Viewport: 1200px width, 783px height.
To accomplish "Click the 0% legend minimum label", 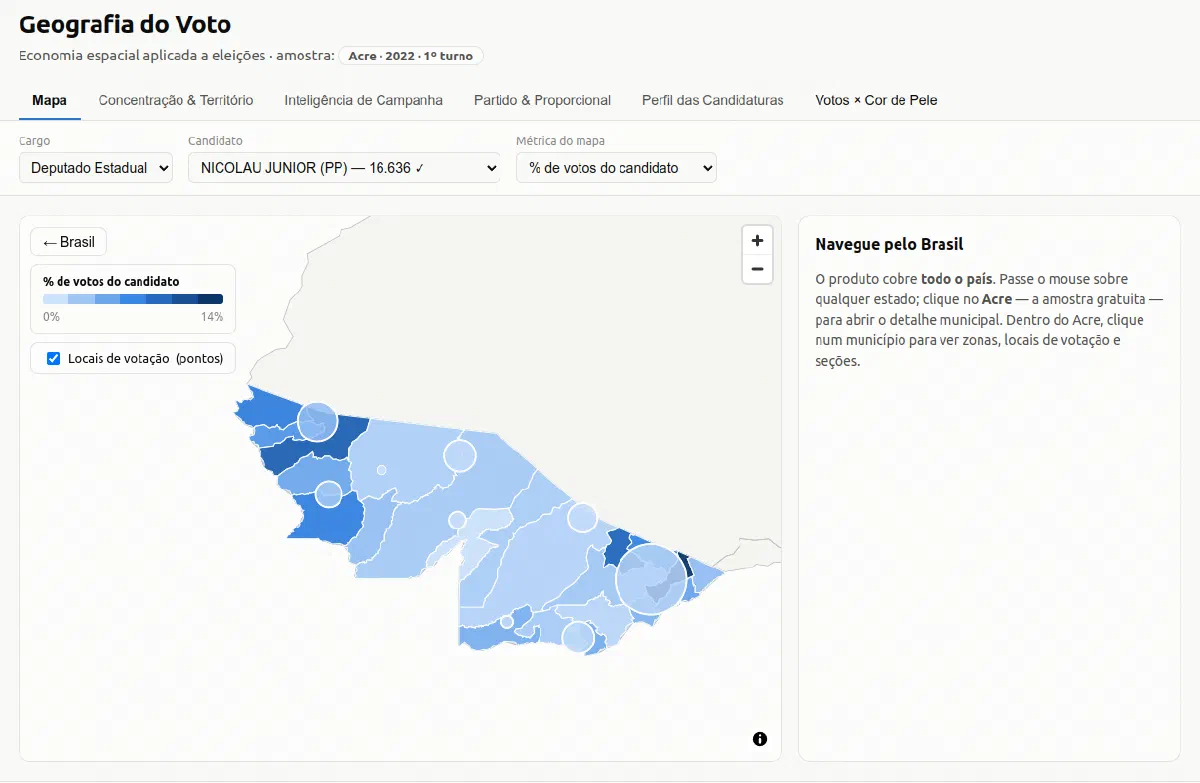I will pos(51,317).
